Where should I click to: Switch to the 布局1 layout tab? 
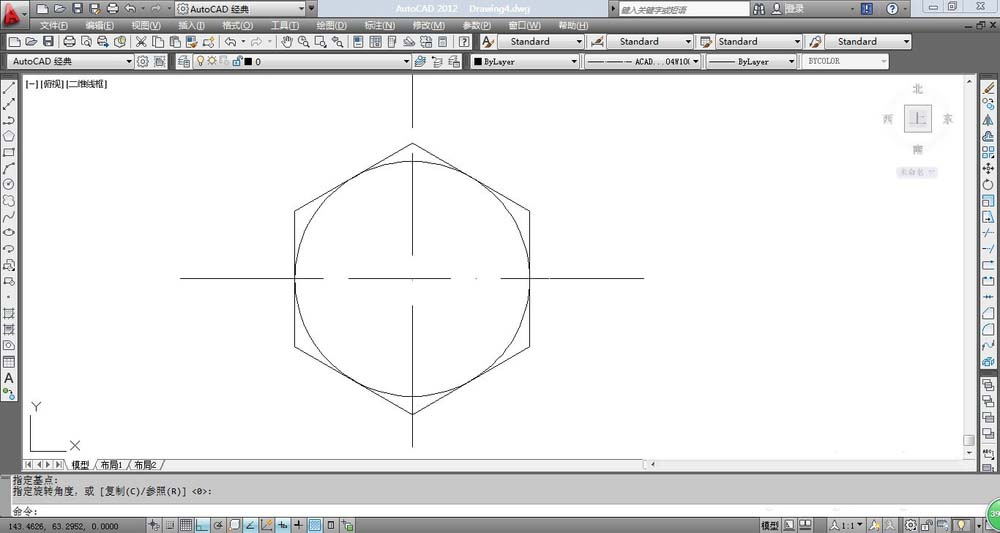point(110,465)
